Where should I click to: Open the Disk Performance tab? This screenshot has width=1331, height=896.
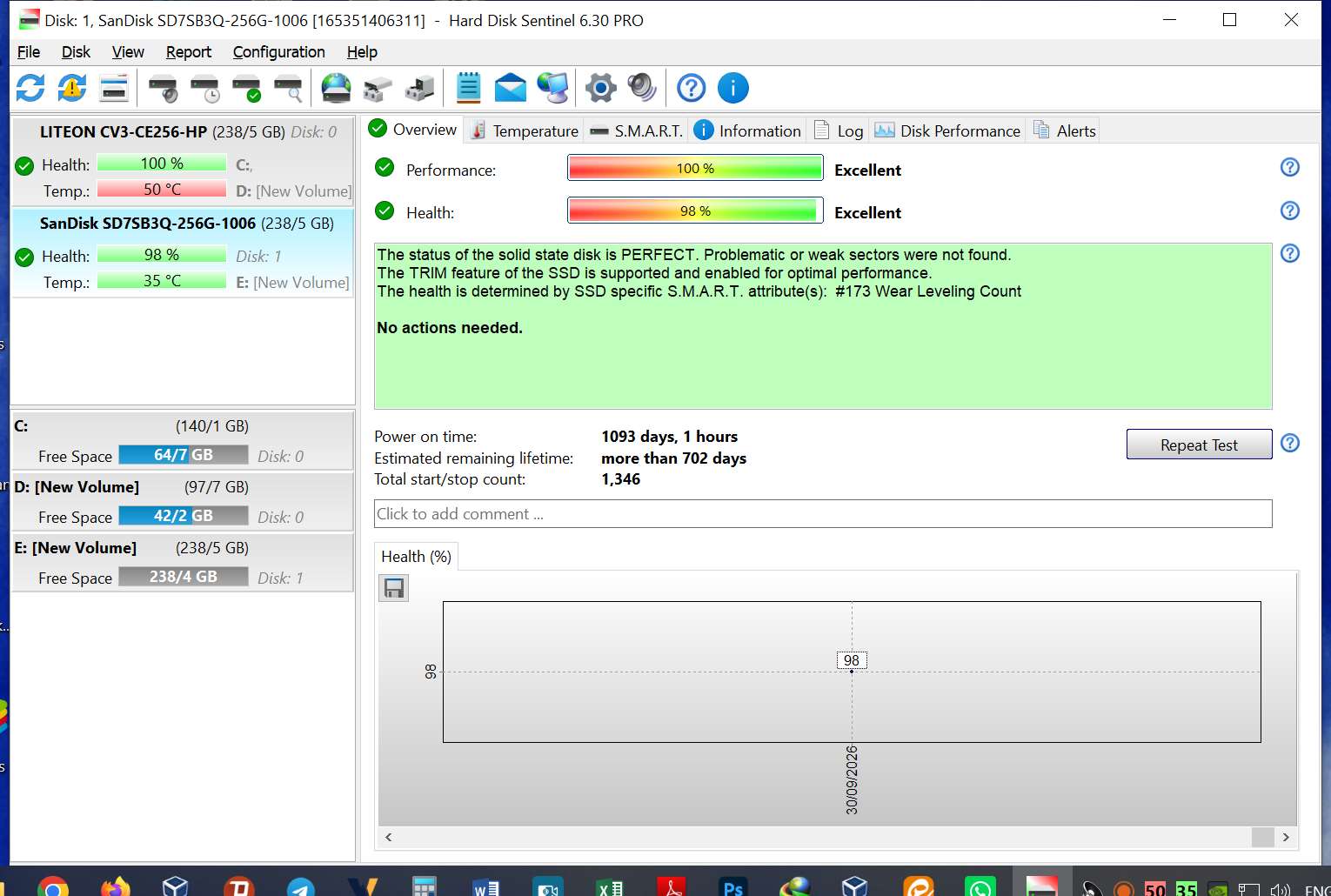(947, 130)
